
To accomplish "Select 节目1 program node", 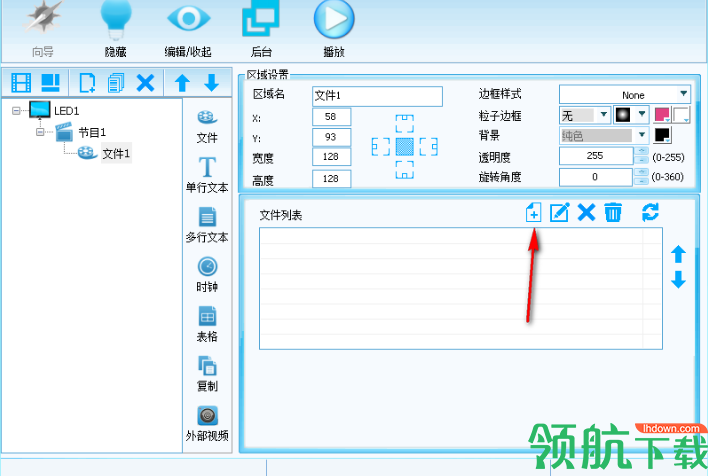I will (x=92, y=132).
